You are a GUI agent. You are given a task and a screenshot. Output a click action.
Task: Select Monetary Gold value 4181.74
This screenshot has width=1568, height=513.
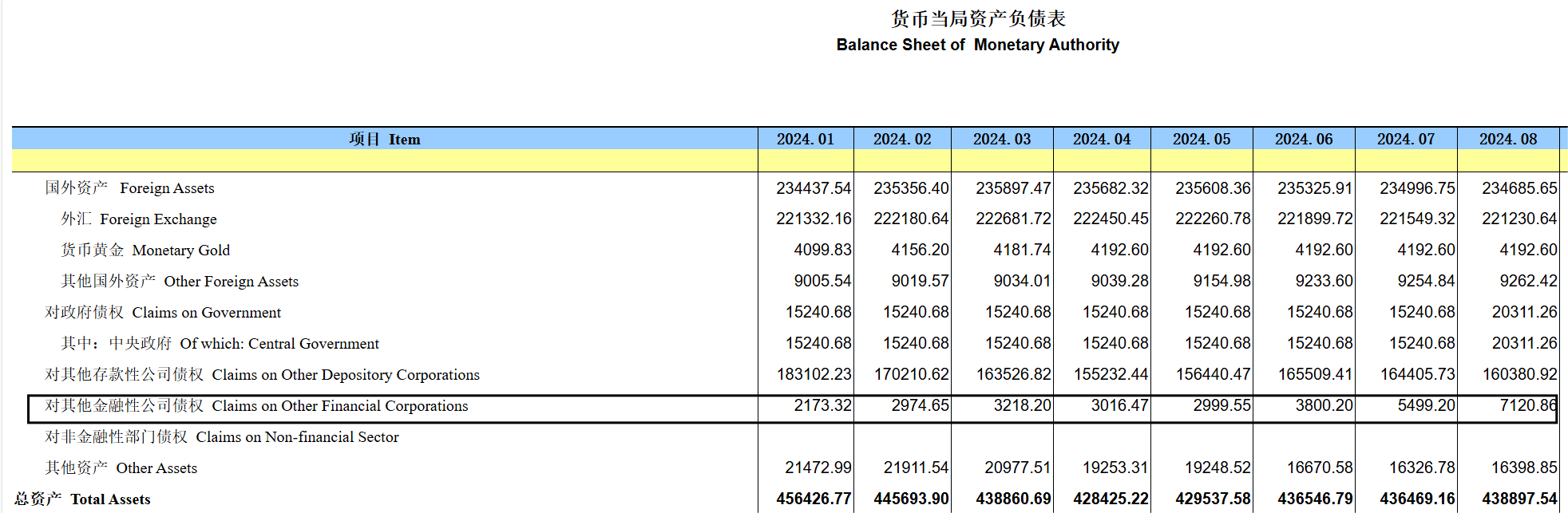pos(1022,250)
